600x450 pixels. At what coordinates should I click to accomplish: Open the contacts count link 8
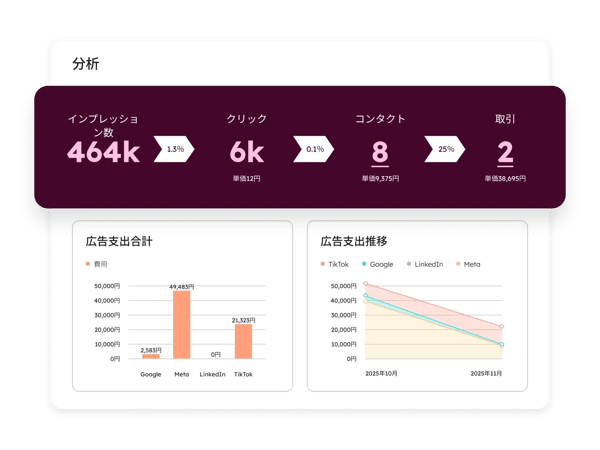pyautogui.click(x=380, y=153)
